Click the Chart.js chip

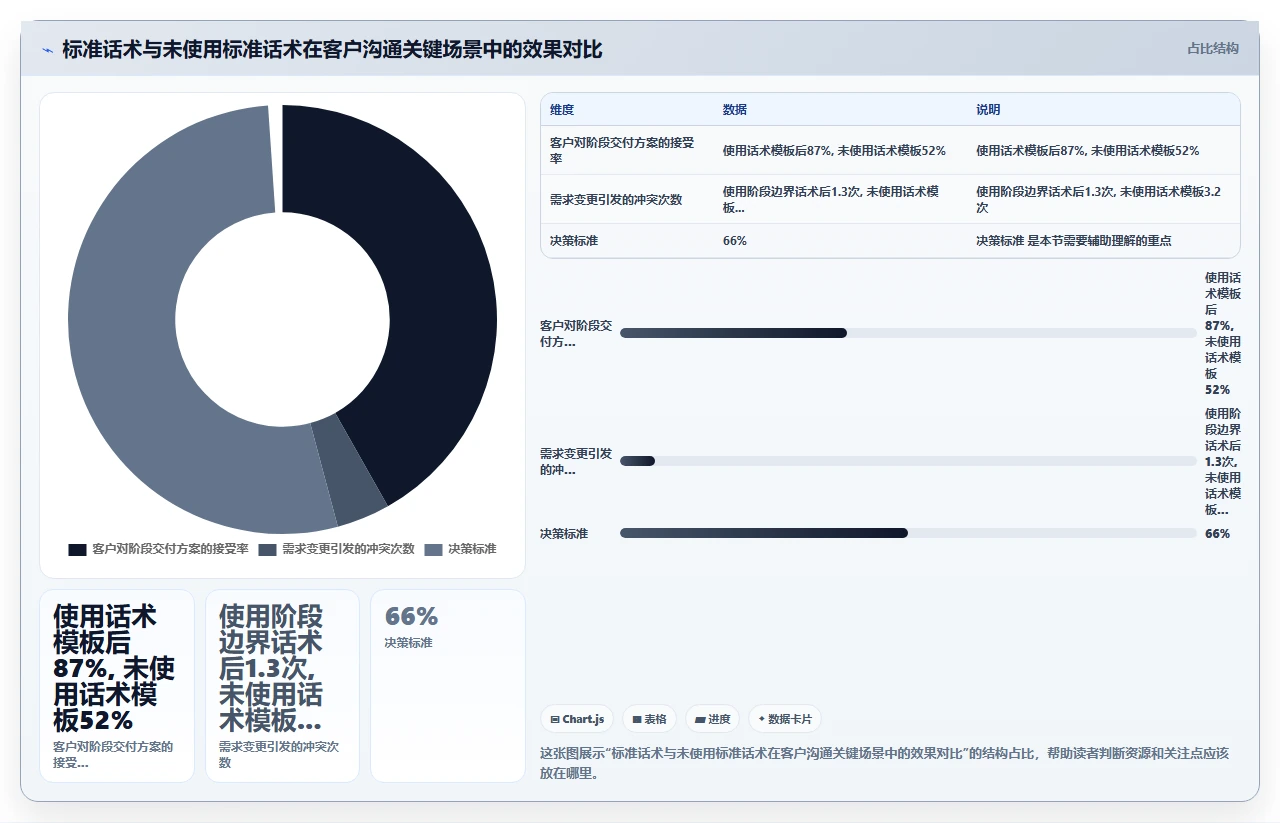577,719
